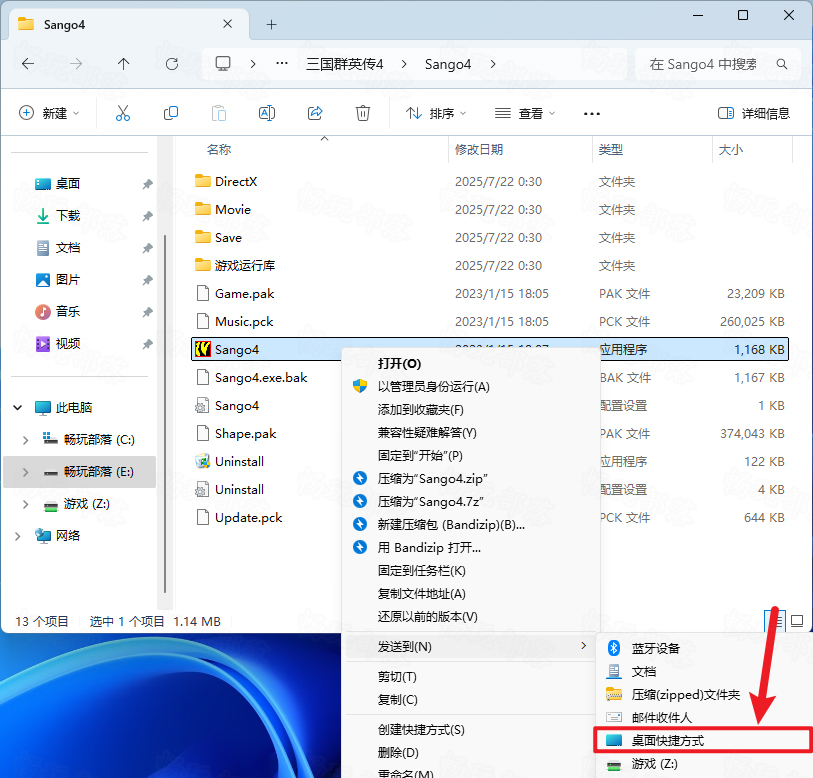Viewport: 813px width, 778px height.
Task: Close the Sango4 tab
Action: [x=227, y=24]
